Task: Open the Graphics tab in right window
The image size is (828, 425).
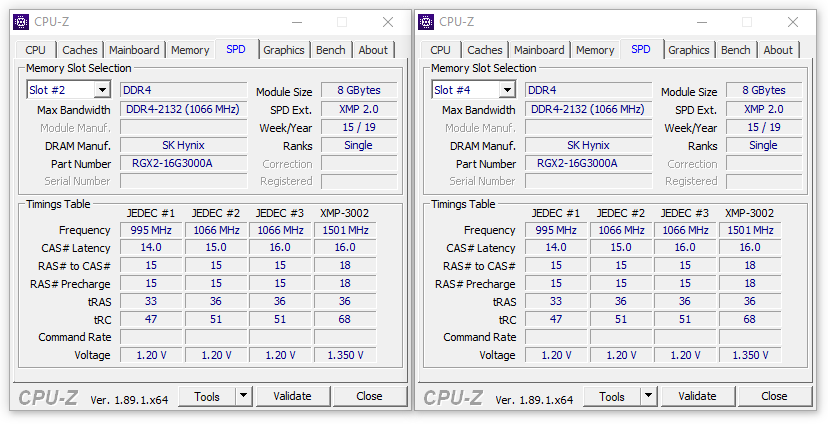Action: pos(689,50)
